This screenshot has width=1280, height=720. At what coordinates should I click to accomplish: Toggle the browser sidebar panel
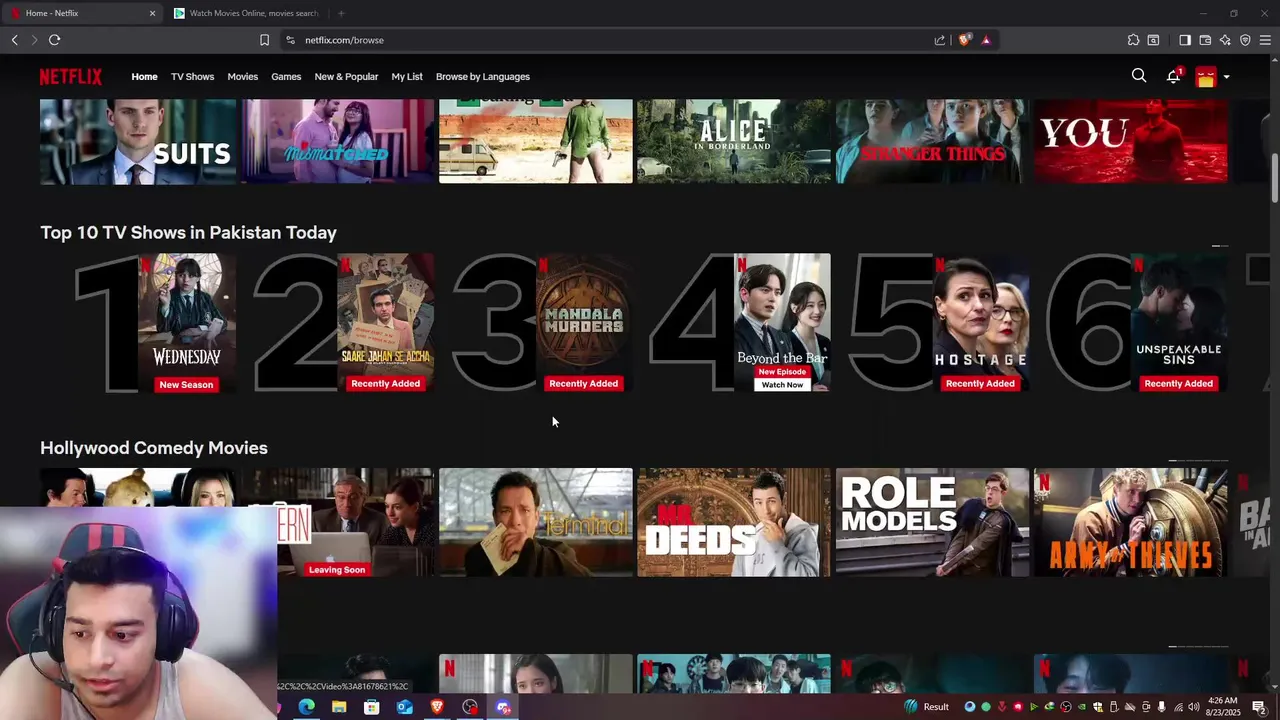(x=1185, y=40)
